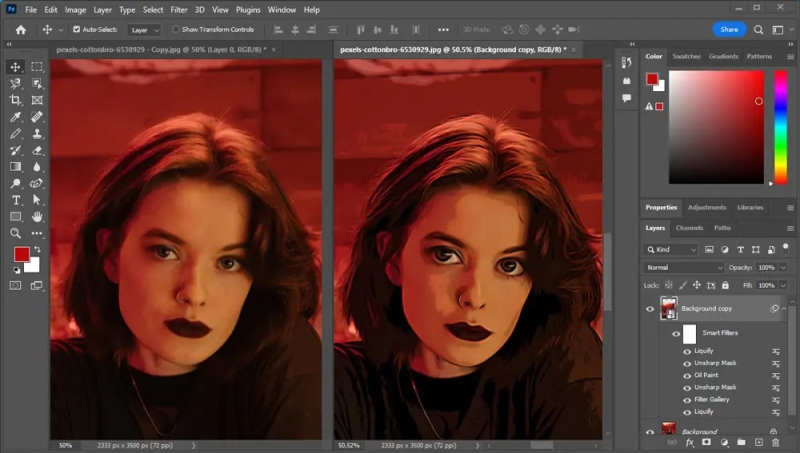The height and width of the screenshot is (453, 800).
Task: Select the Rectangle shape tool
Action: click(15, 216)
